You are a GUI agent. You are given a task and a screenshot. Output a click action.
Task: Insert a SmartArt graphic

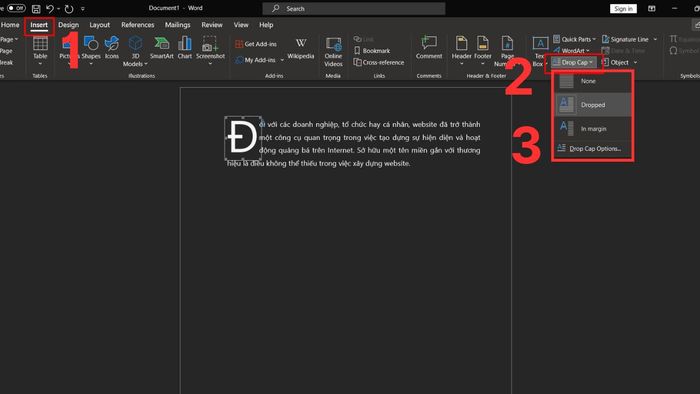click(x=162, y=48)
